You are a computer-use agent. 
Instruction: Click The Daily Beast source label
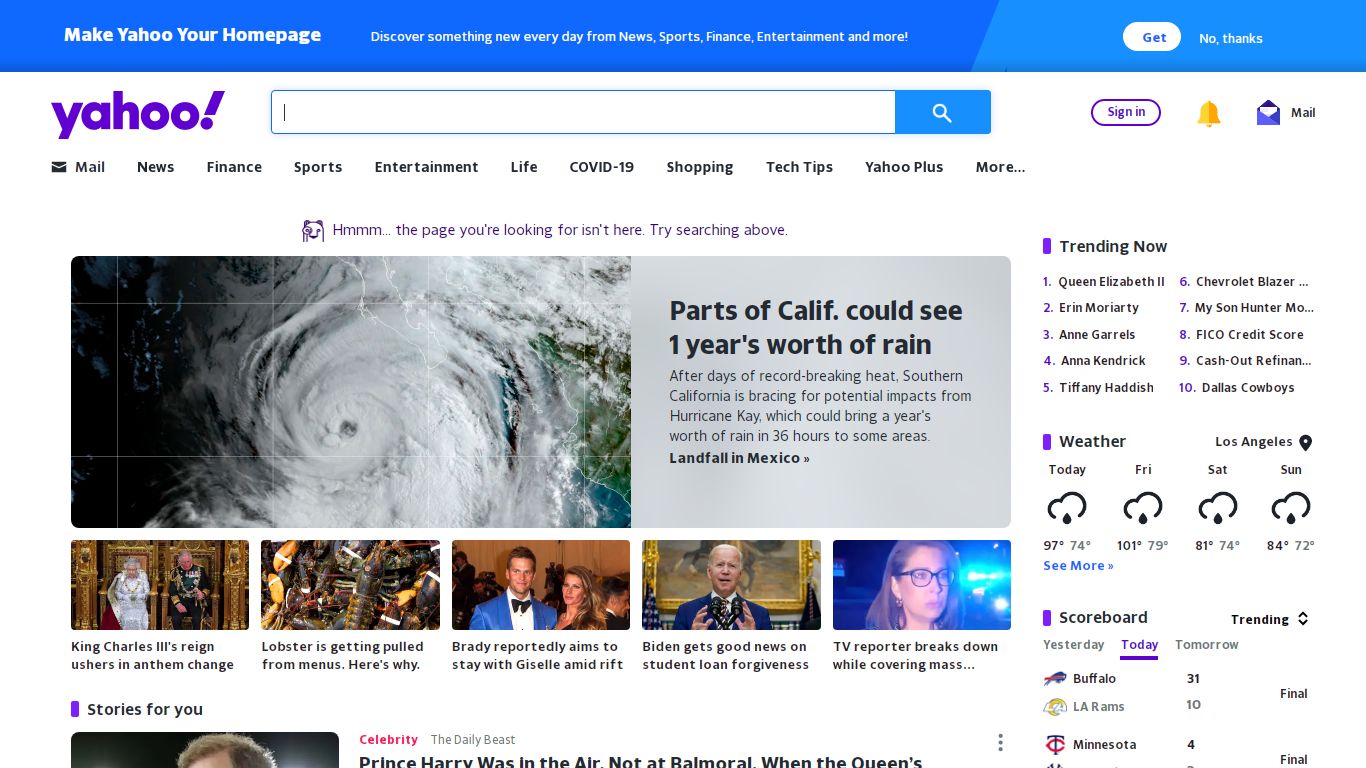point(473,740)
